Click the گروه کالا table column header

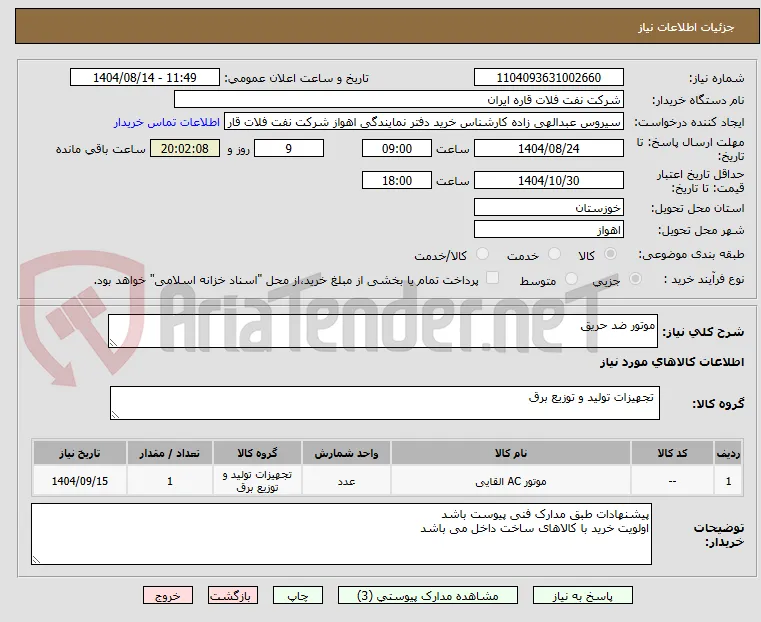257,453
